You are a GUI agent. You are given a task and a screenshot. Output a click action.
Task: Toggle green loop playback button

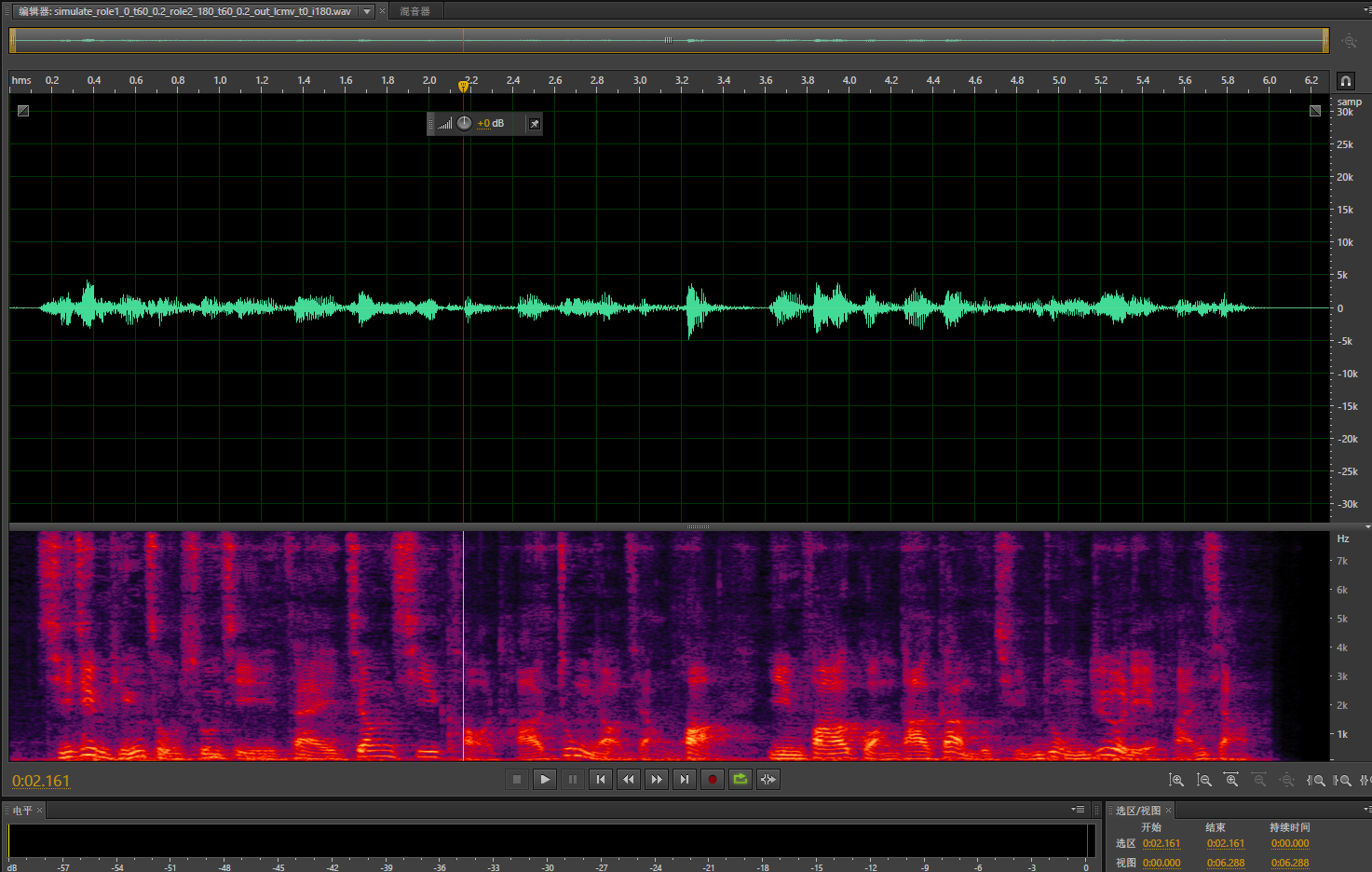click(x=740, y=780)
